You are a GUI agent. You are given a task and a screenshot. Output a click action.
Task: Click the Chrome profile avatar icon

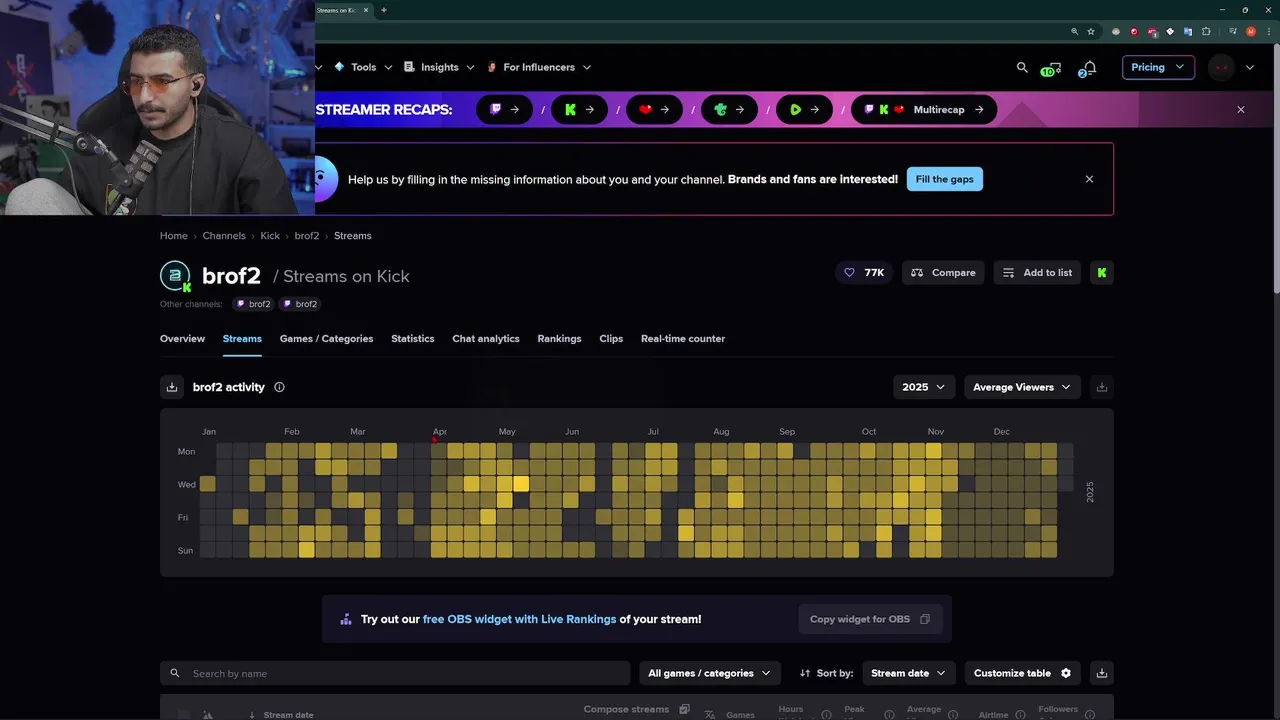pos(1251,31)
